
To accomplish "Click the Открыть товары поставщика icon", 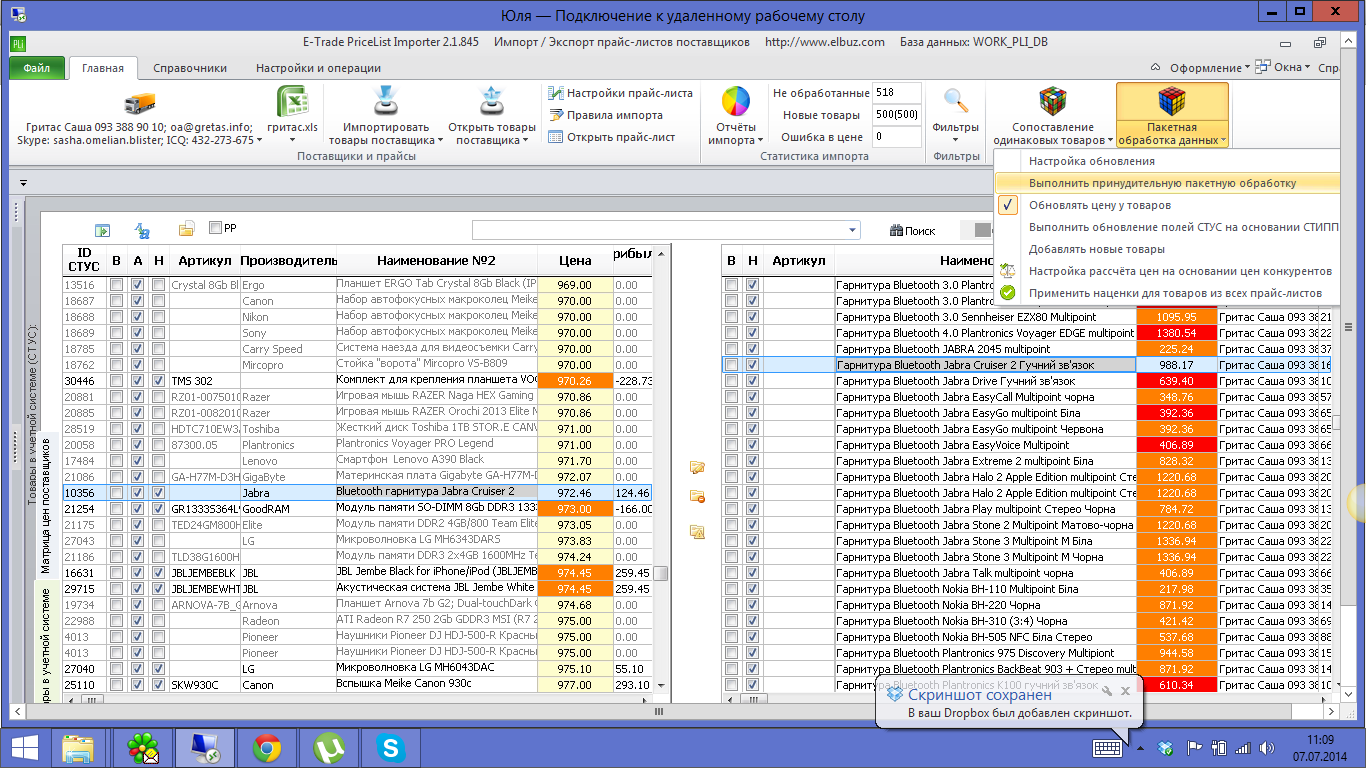I will pyautogui.click(x=491, y=102).
